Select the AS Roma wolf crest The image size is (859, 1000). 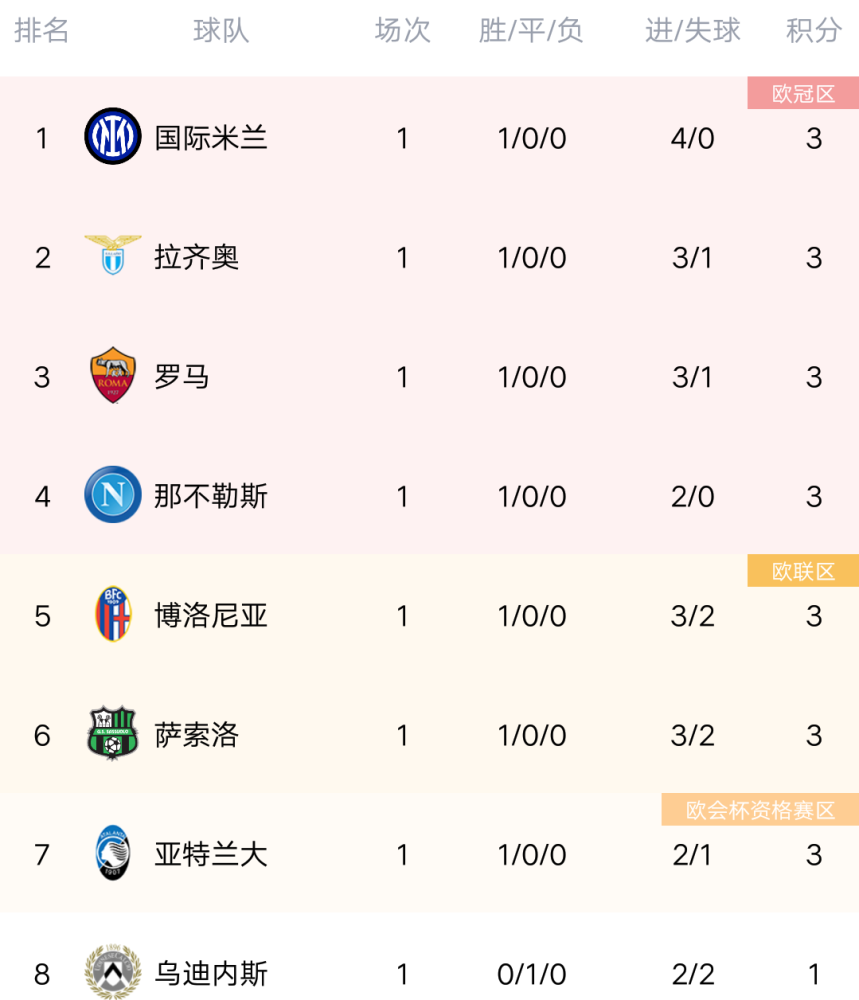[113, 375]
